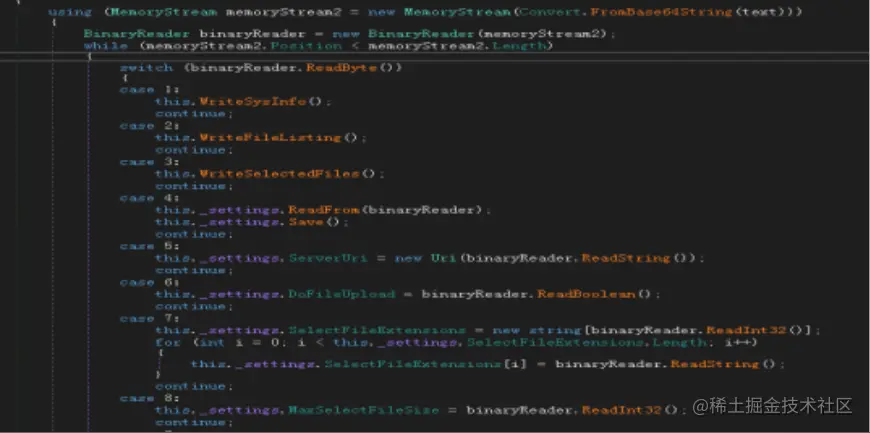Select the Save method call

(x=306, y=222)
